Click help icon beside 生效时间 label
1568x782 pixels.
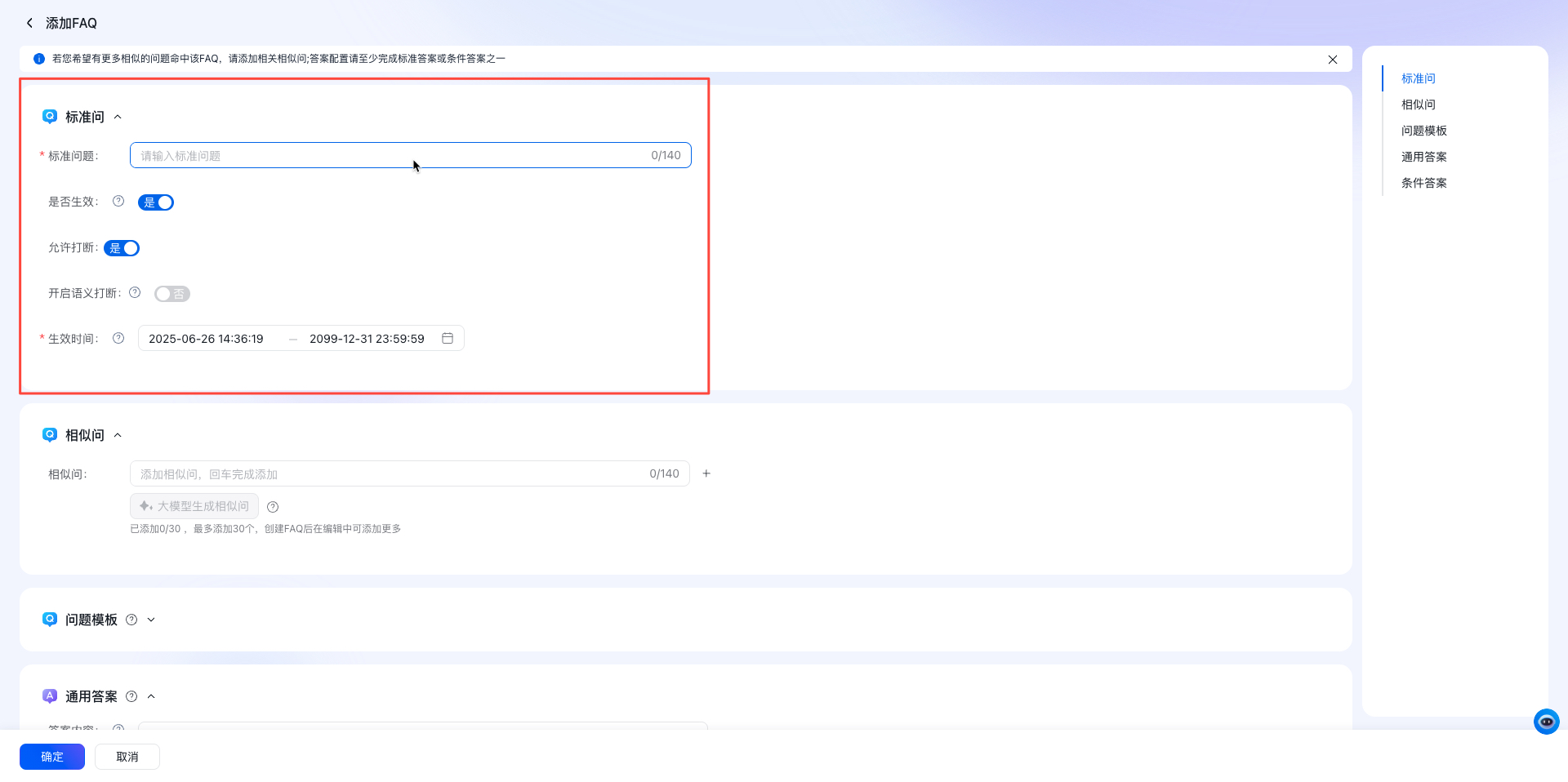(x=118, y=339)
